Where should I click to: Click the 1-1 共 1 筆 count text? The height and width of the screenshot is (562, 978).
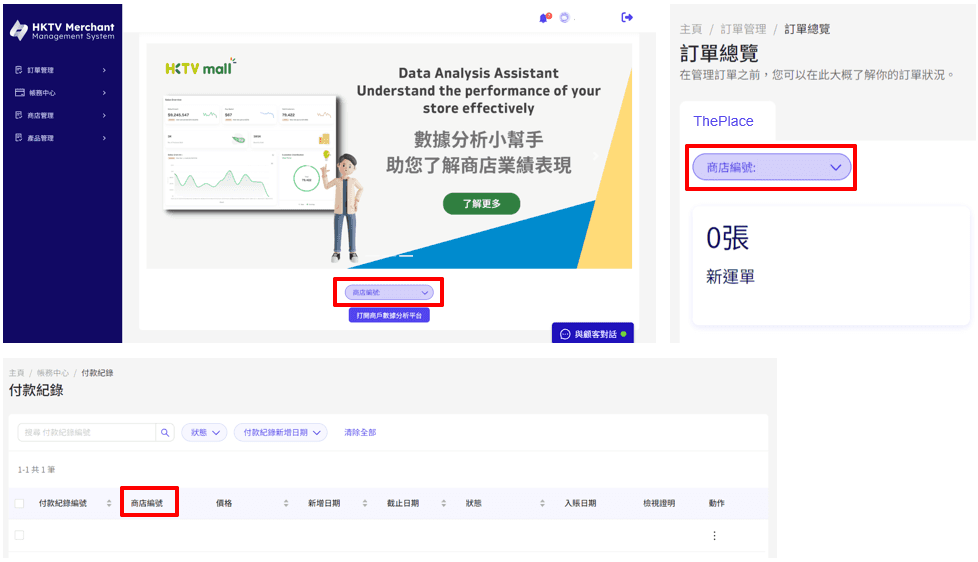(x=36, y=470)
